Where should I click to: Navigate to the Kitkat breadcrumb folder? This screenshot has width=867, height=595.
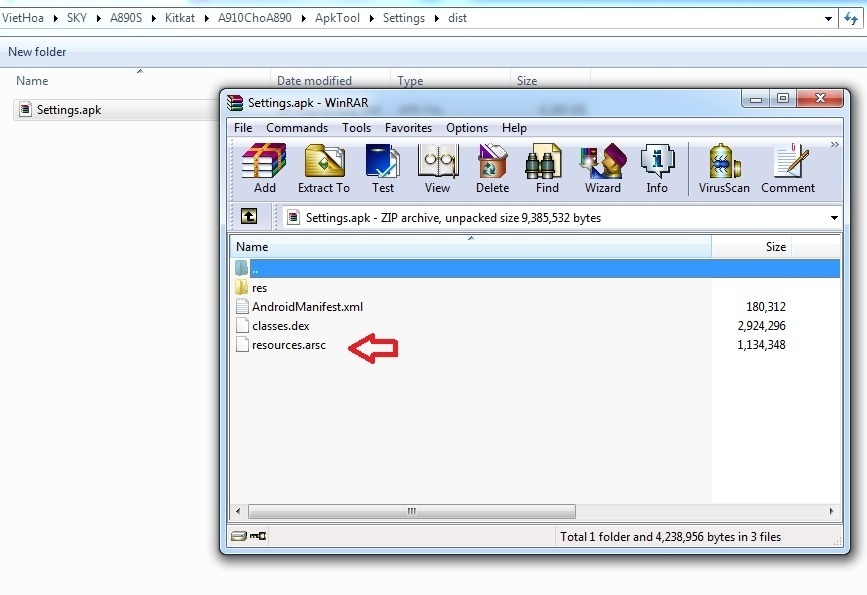point(180,18)
